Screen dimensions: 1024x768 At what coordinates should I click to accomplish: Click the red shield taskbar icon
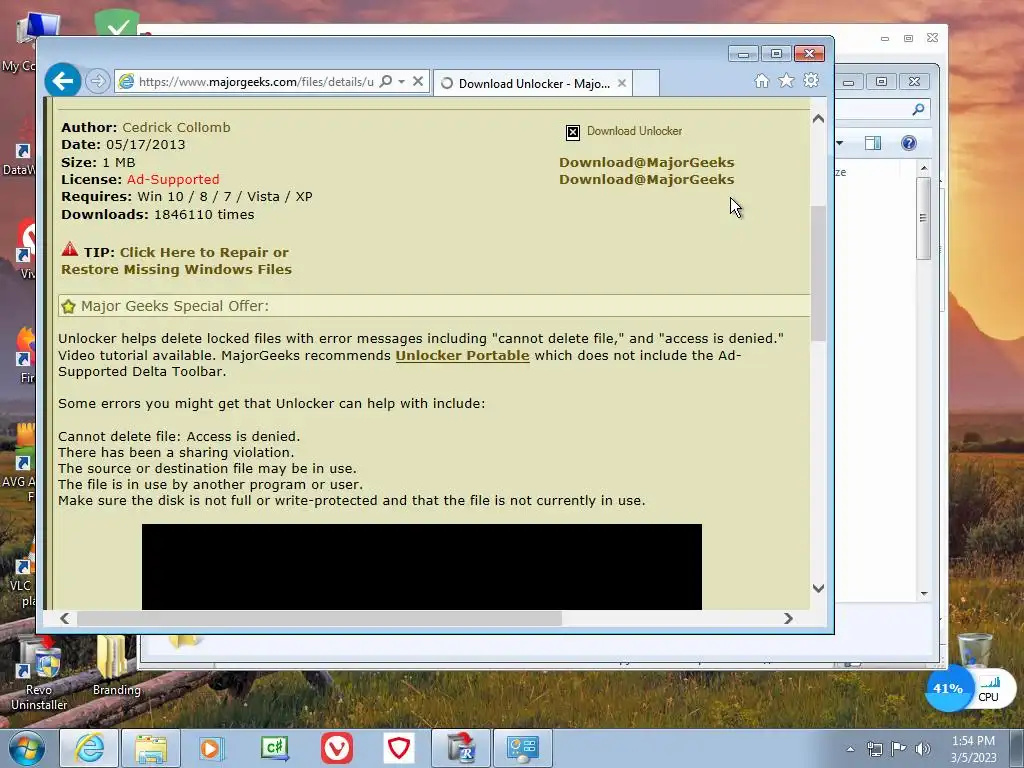pos(398,748)
